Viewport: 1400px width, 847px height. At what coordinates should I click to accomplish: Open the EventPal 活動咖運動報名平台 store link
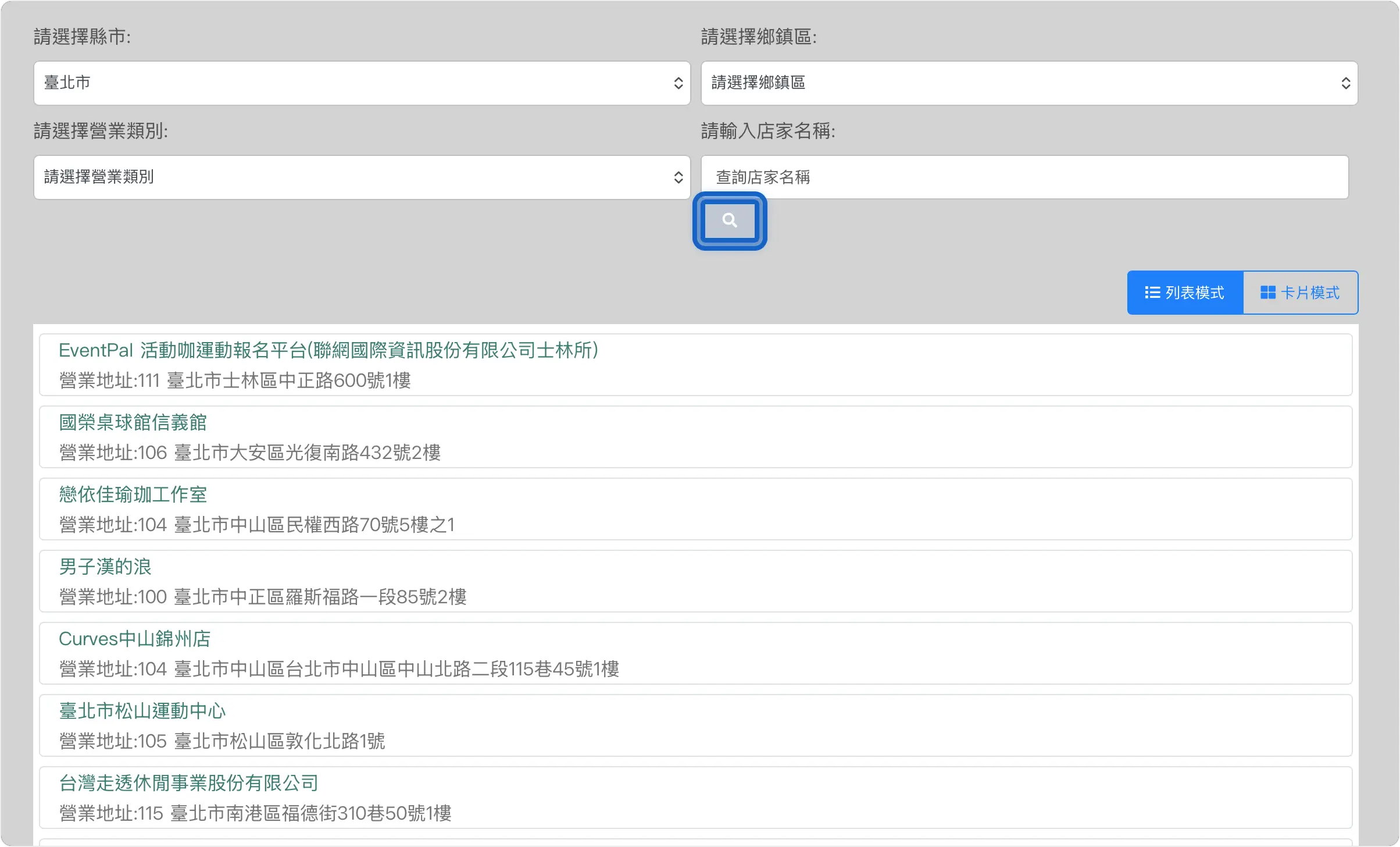pyautogui.click(x=328, y=350)
